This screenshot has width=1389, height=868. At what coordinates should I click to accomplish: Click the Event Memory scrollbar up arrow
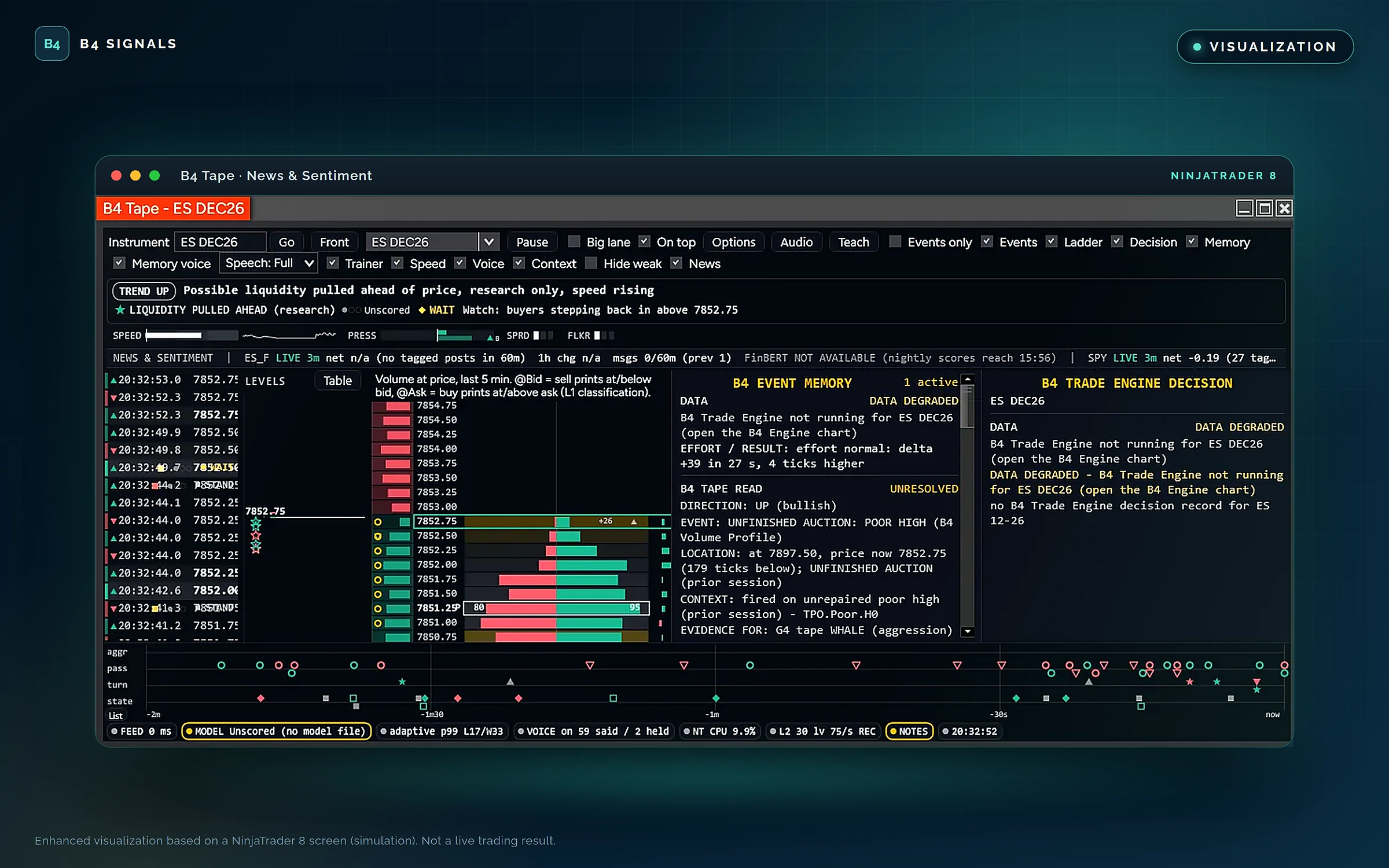[967, 379]
